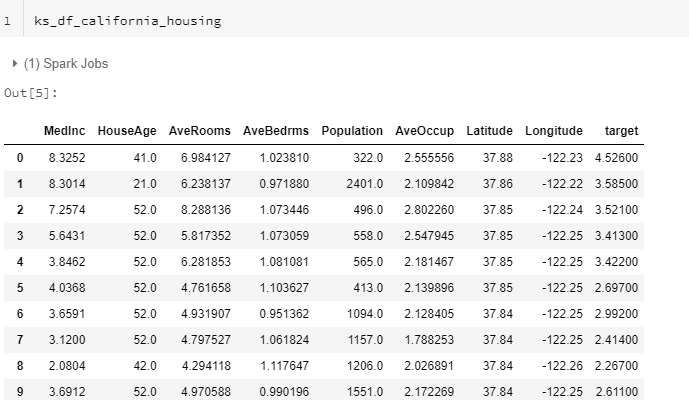Image resolution: width=689 pixels, height=400 pixels.
Task: Expand the Spark Jobs disclosure triangle
Action: tap(15, 64)
